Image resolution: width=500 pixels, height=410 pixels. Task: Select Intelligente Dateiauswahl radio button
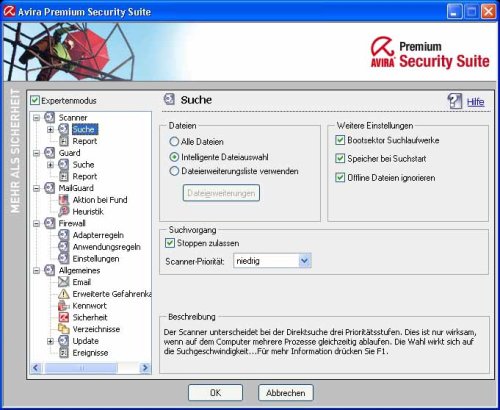click(174, 157)
